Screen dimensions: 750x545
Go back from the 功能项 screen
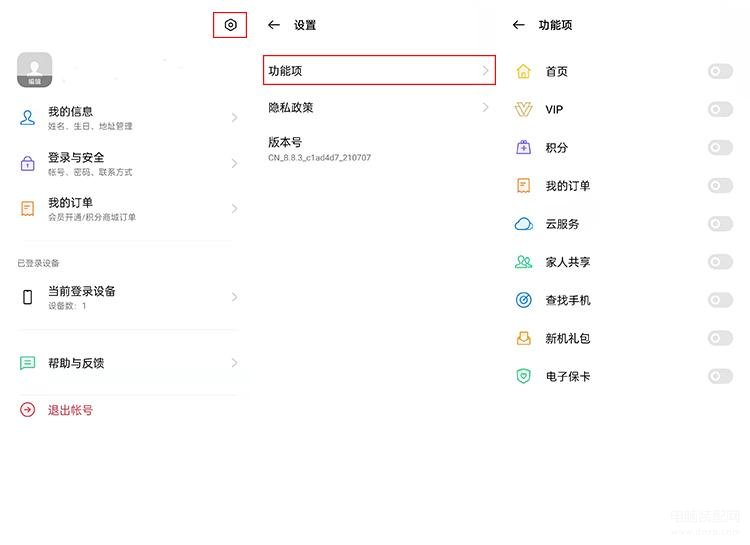pyautogui.click(x=518, y=25)
